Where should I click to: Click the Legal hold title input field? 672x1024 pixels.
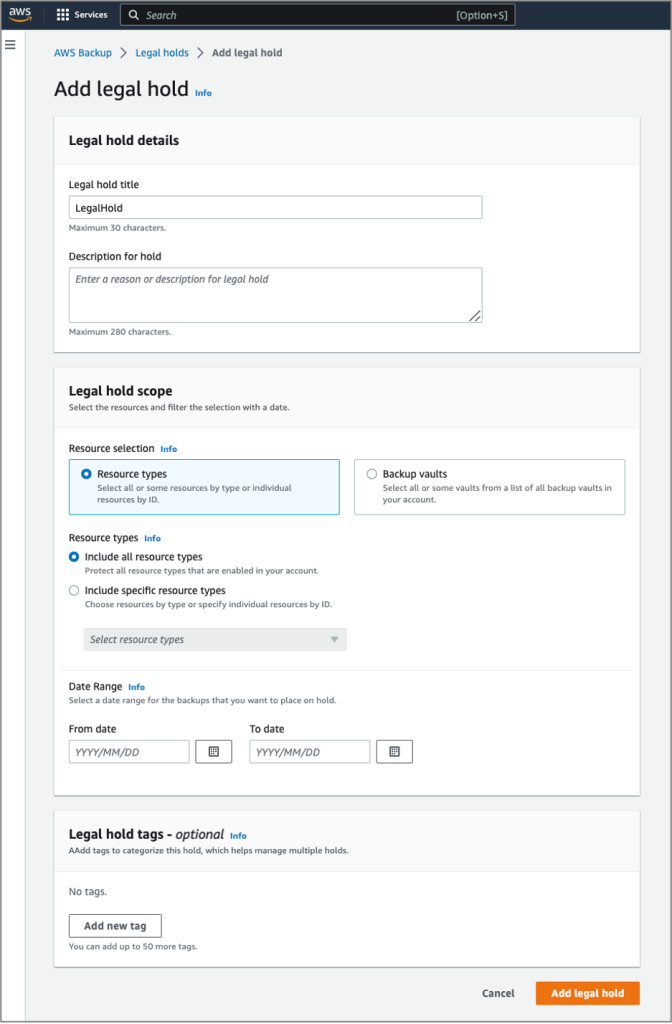pos(273,207)
